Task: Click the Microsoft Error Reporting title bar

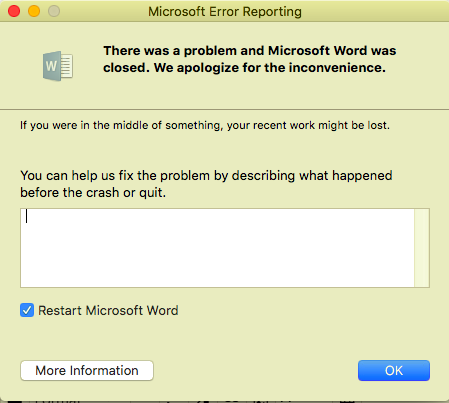Action: coord(225,11)
